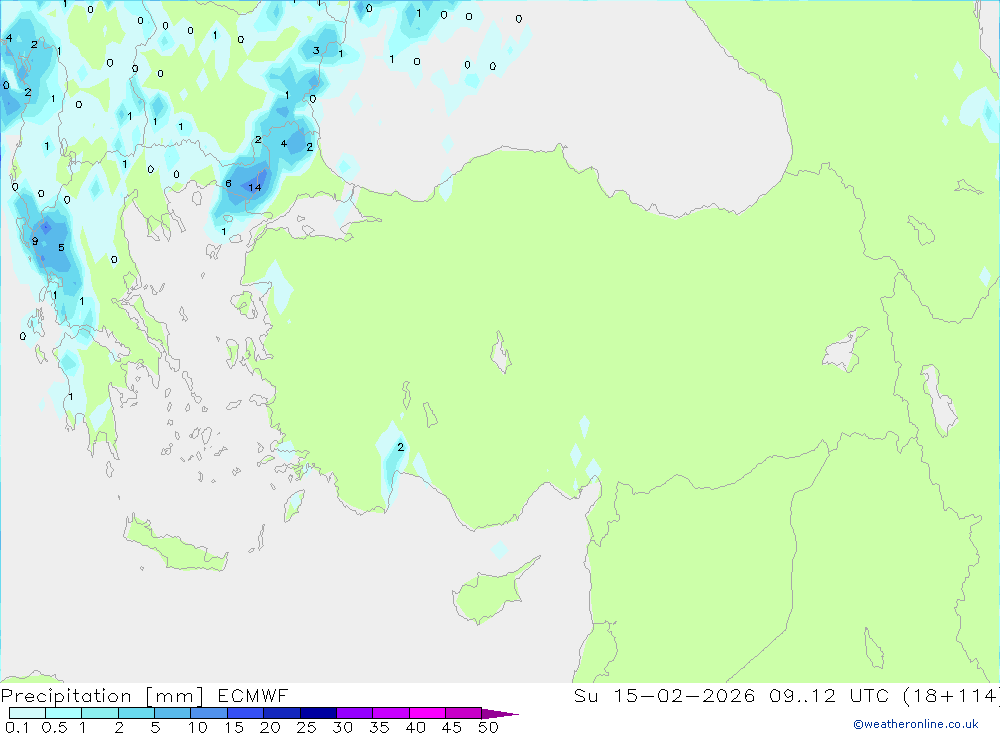Select the 5–10 mm blue legend swatch
The height and width of the screenshot is (733, 1000).
(x=172, y=713)
